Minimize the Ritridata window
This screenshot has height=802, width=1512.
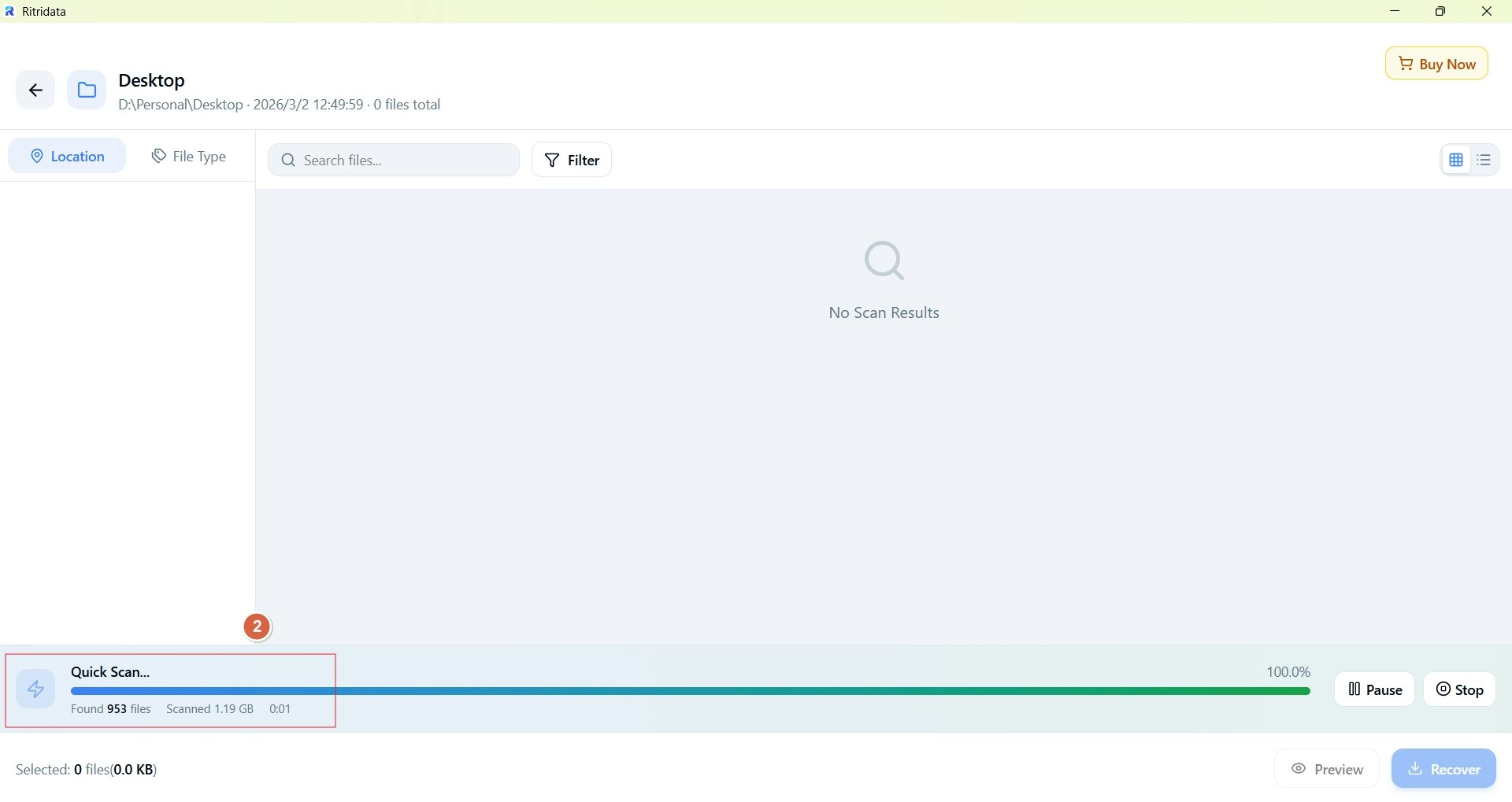pos(1395,11)
